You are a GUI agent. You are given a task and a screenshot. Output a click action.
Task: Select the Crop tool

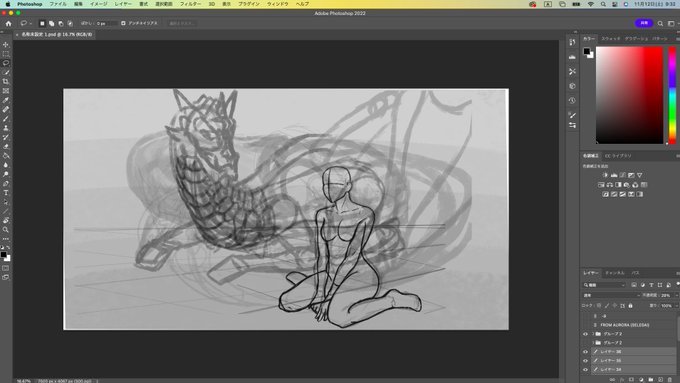6,82
